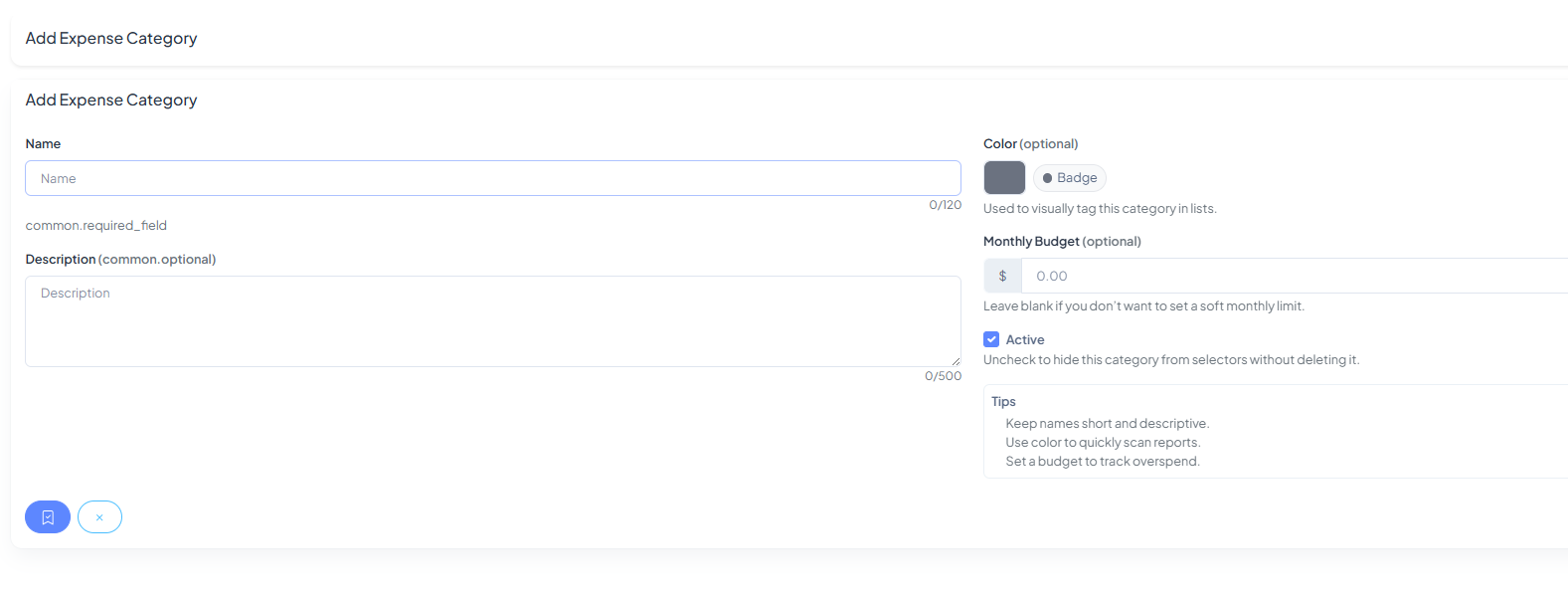Click the Active checkbox label text
This screenshot has width=1568, height=599.
click(x=1025, y=340)
